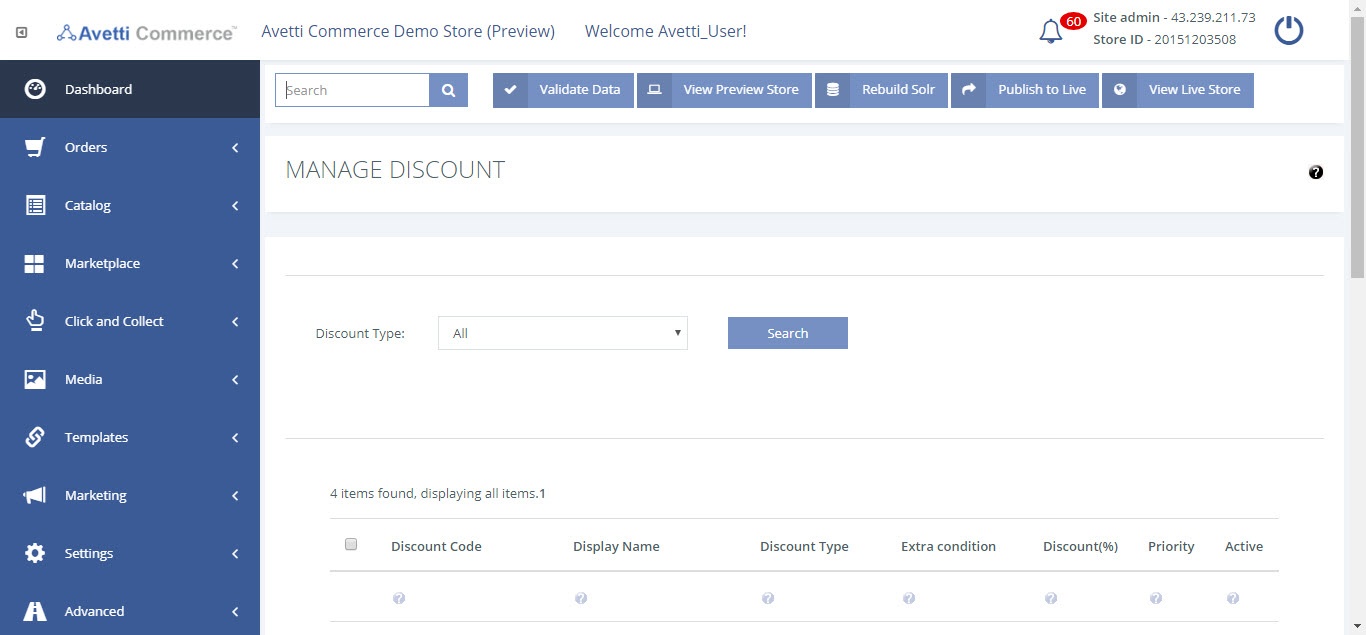Click the Catalog list icon

pos(35,205)
